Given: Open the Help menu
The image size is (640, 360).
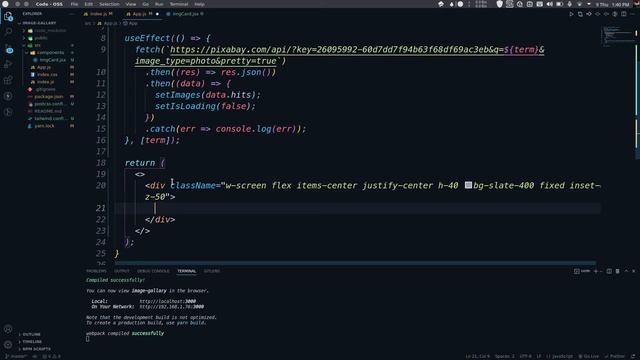Looking at the screenshot, I should (x=199, y=4).
